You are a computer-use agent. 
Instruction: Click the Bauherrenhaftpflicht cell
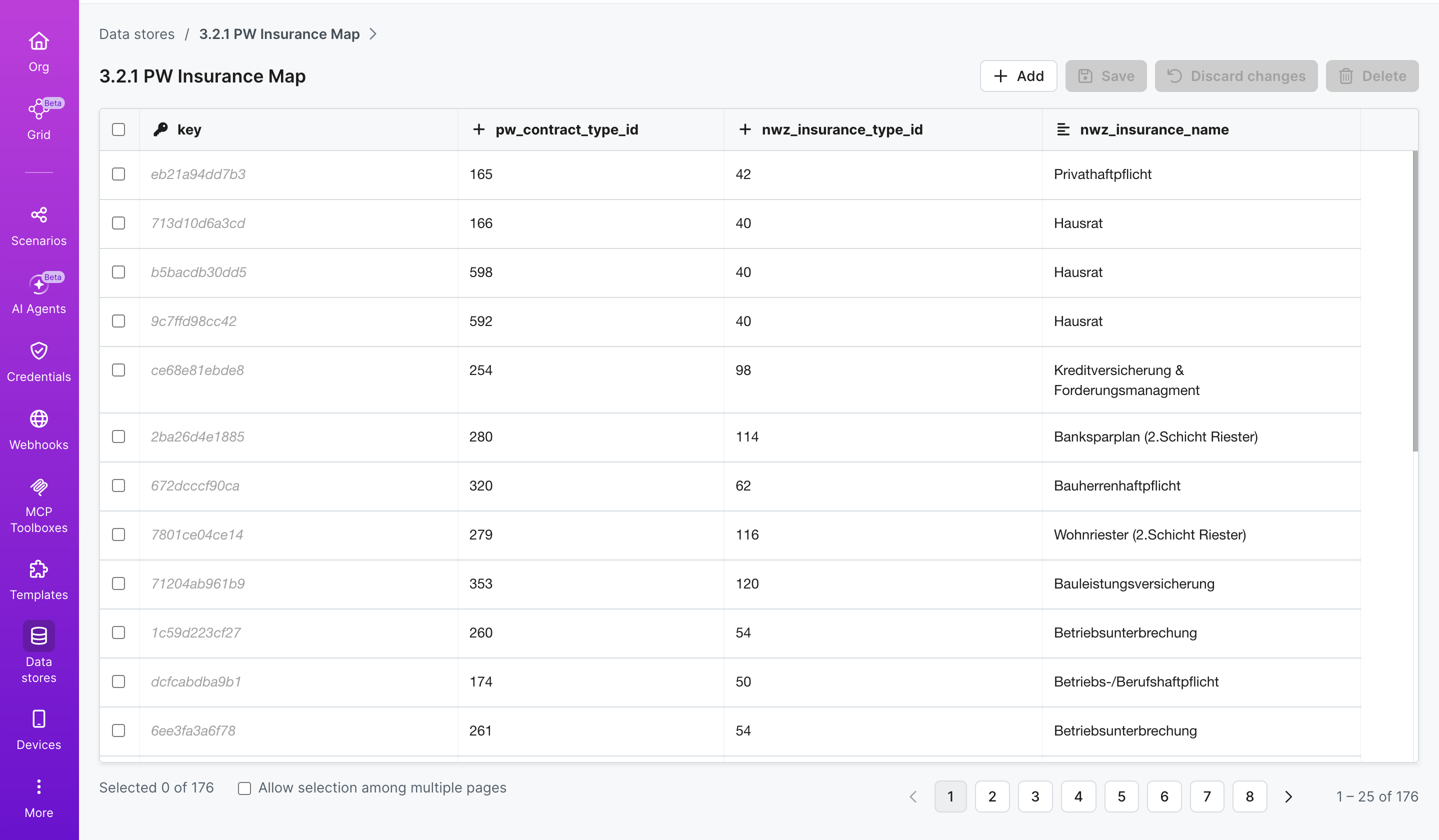click(x=1201, y=486)
